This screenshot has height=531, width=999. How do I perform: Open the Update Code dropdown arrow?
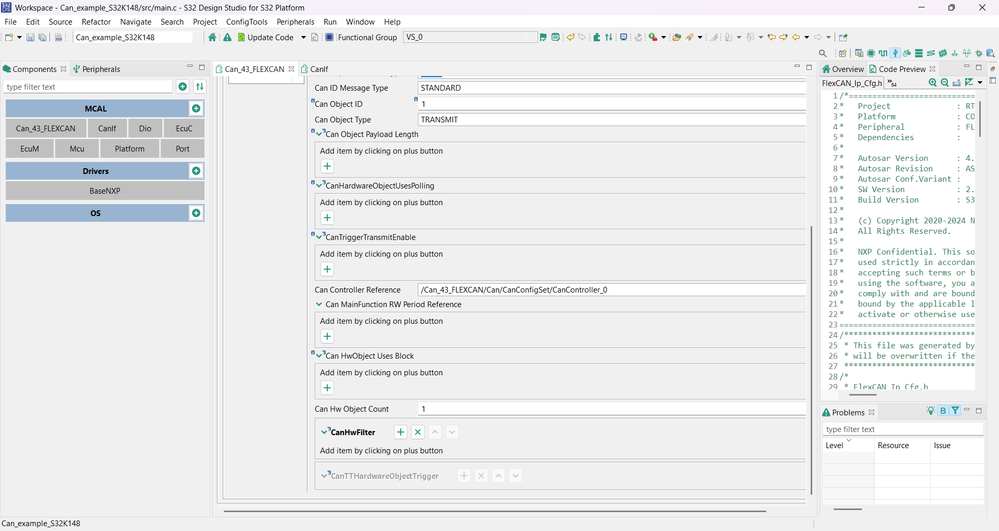coord(303,37)
